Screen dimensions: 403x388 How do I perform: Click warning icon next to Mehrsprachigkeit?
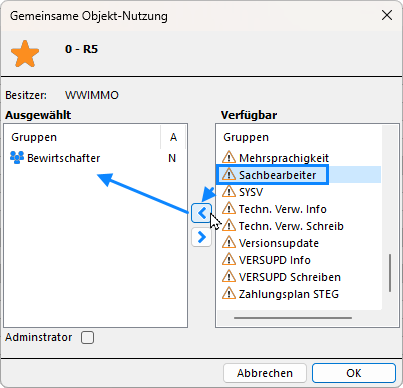pos(229,157)
